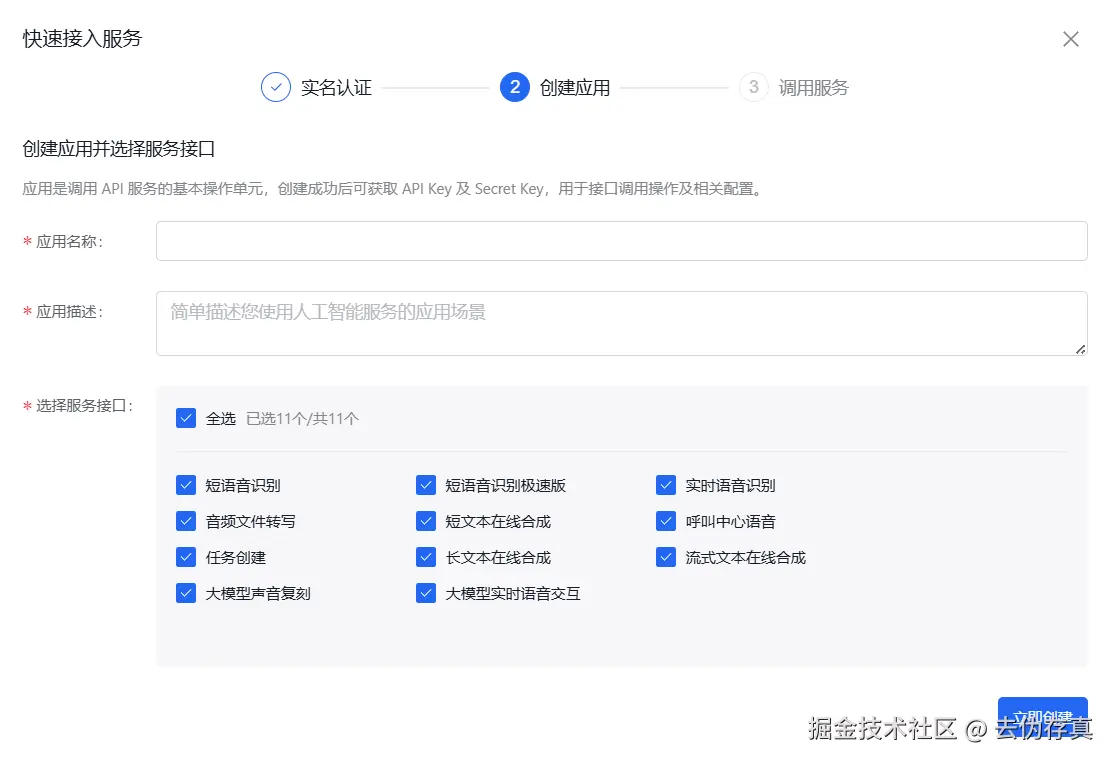Click the step 3 调用服务 circle icon
Image resolution: width=1115 pixels, height=764 pixels.
[754, 87]
